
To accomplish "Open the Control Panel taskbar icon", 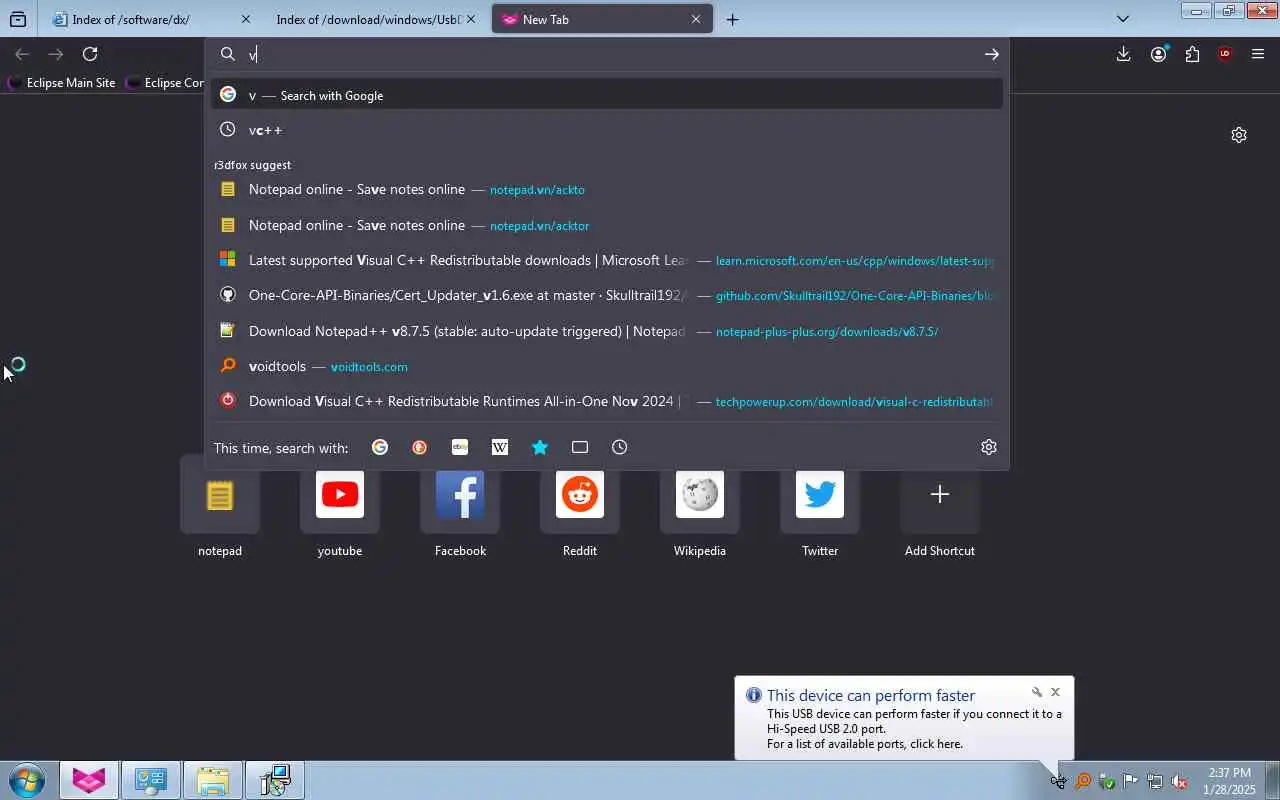I will coord(151,780).
